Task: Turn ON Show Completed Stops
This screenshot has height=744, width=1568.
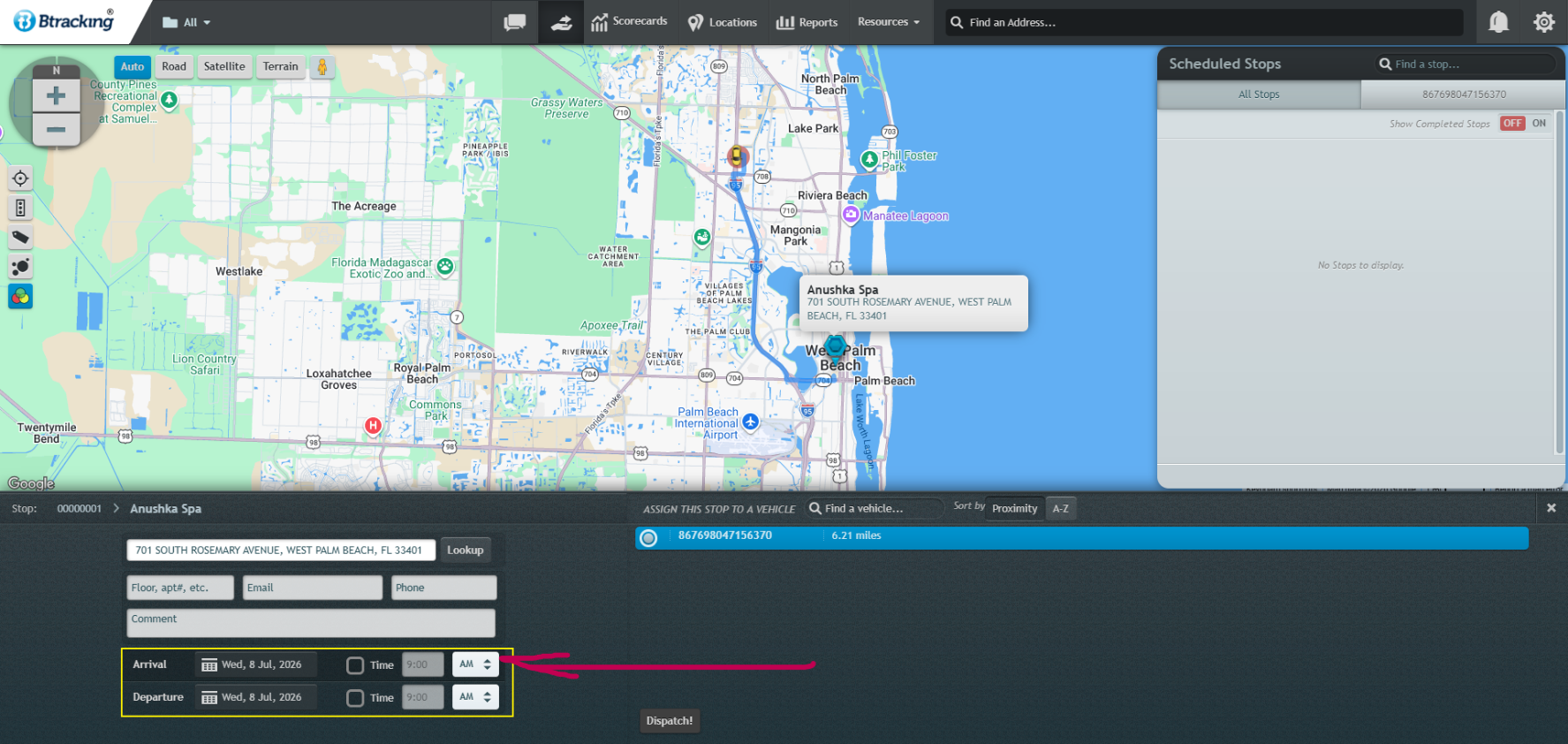Action: 1539,124
